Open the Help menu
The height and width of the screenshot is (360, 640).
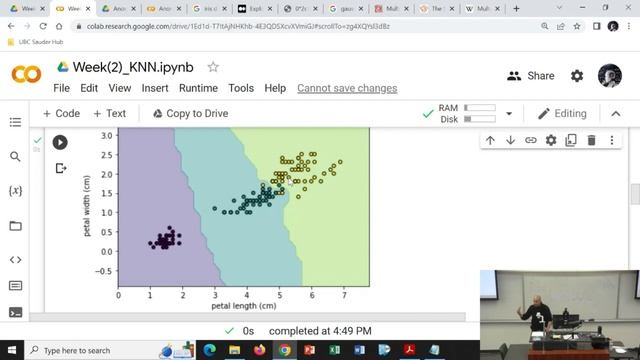[275, 88]
